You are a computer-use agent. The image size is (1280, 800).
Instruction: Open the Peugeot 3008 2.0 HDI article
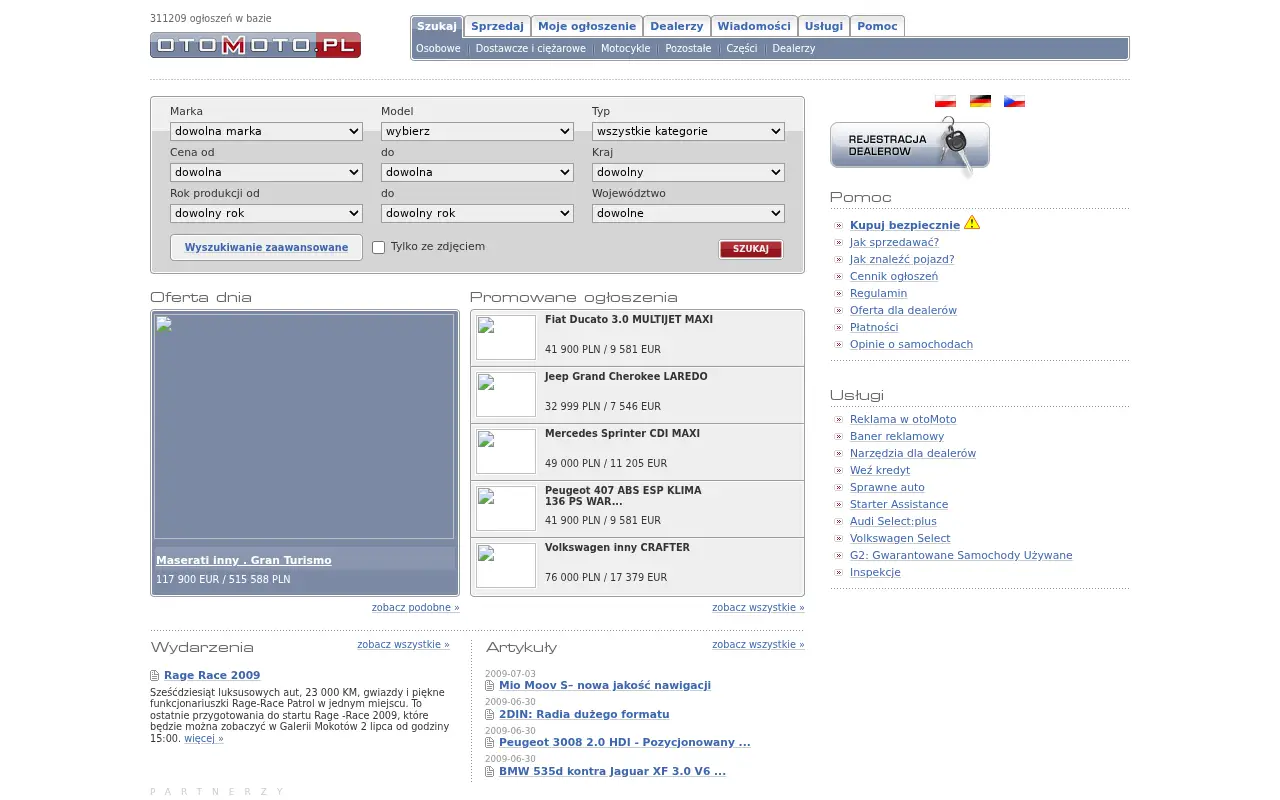tap(625, 742)
